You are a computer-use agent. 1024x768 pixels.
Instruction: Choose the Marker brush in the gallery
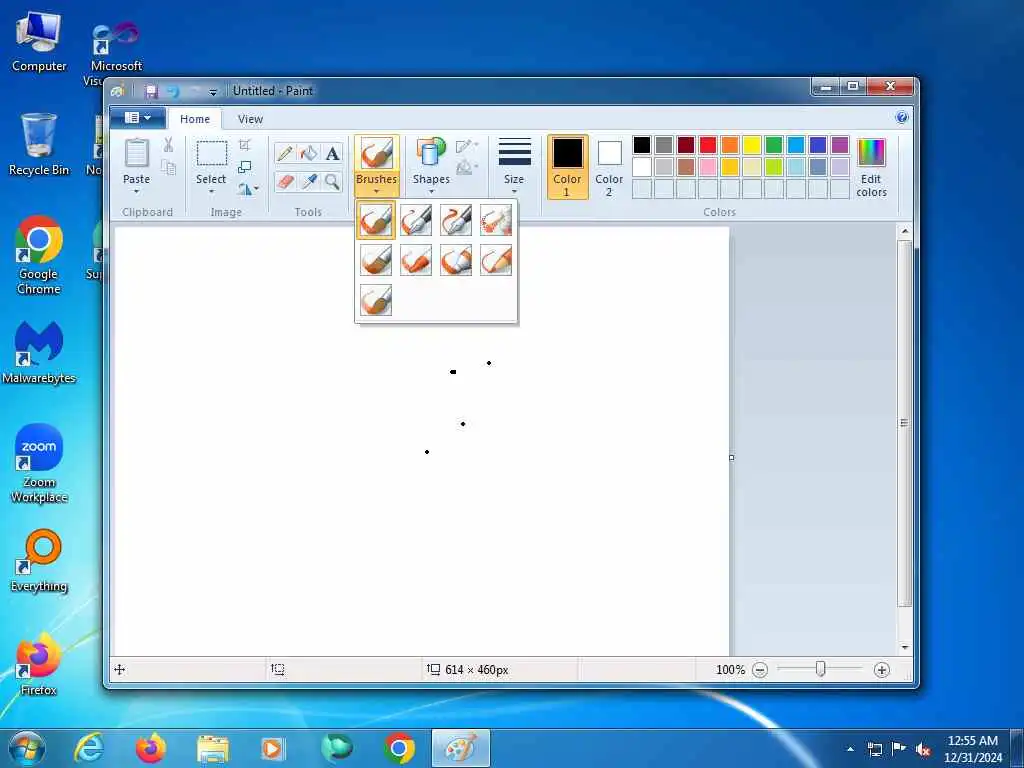[x=456, y=260]
